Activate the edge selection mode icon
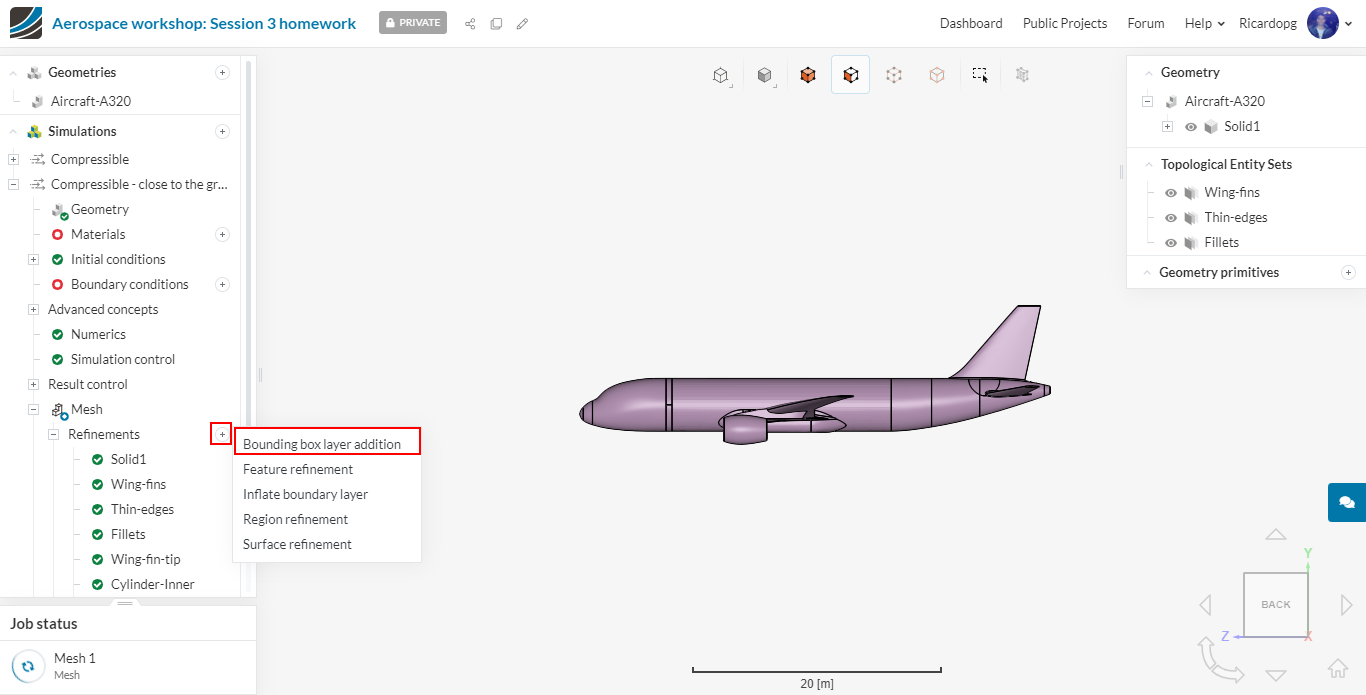 (937, 75)
